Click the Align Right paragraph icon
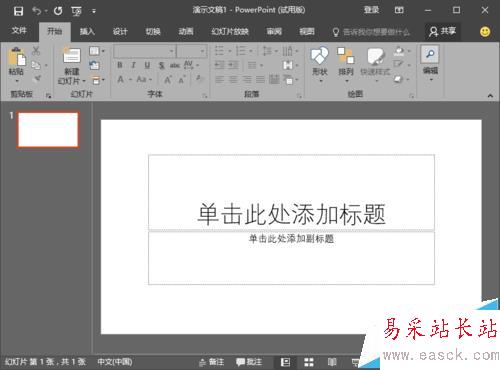Screen dimensions: 500x370 coord(247,80)
